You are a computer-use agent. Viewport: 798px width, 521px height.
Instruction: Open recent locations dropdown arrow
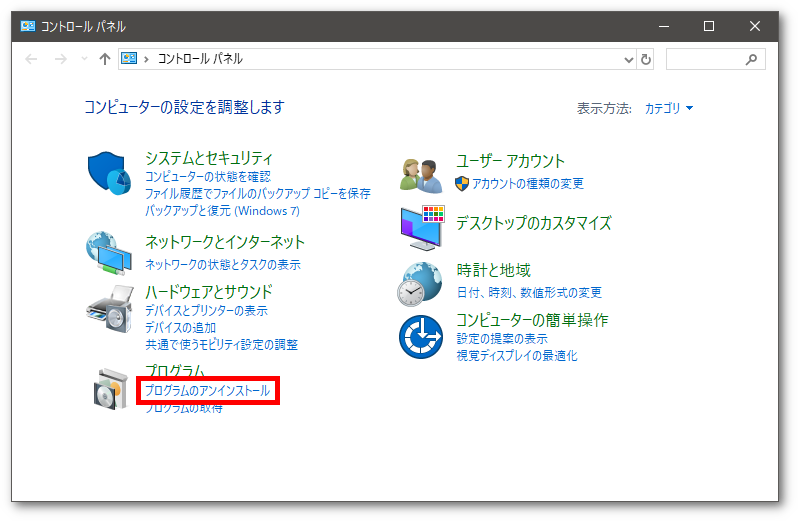[x=84, y=59]
